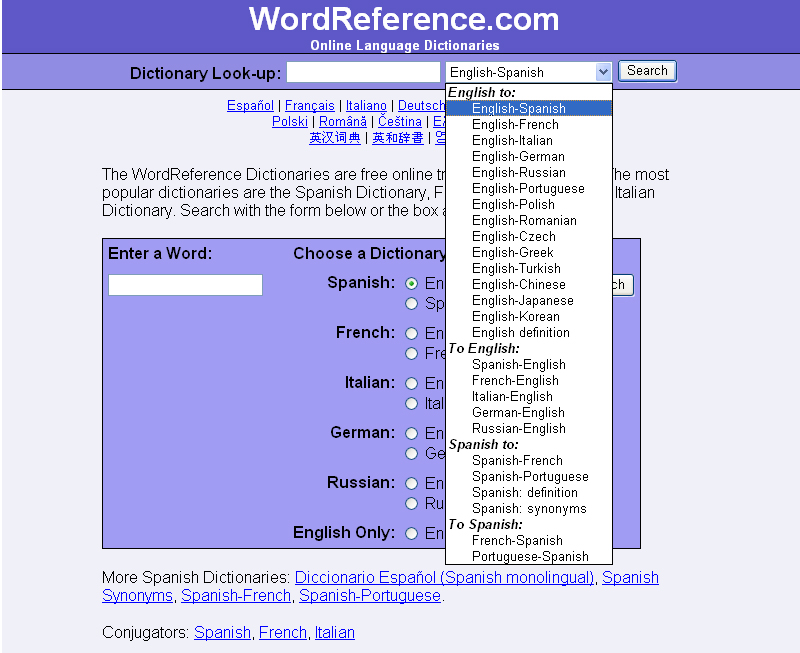
Task: Select second Spanish radio button
Action: click(x=411, y=304)
